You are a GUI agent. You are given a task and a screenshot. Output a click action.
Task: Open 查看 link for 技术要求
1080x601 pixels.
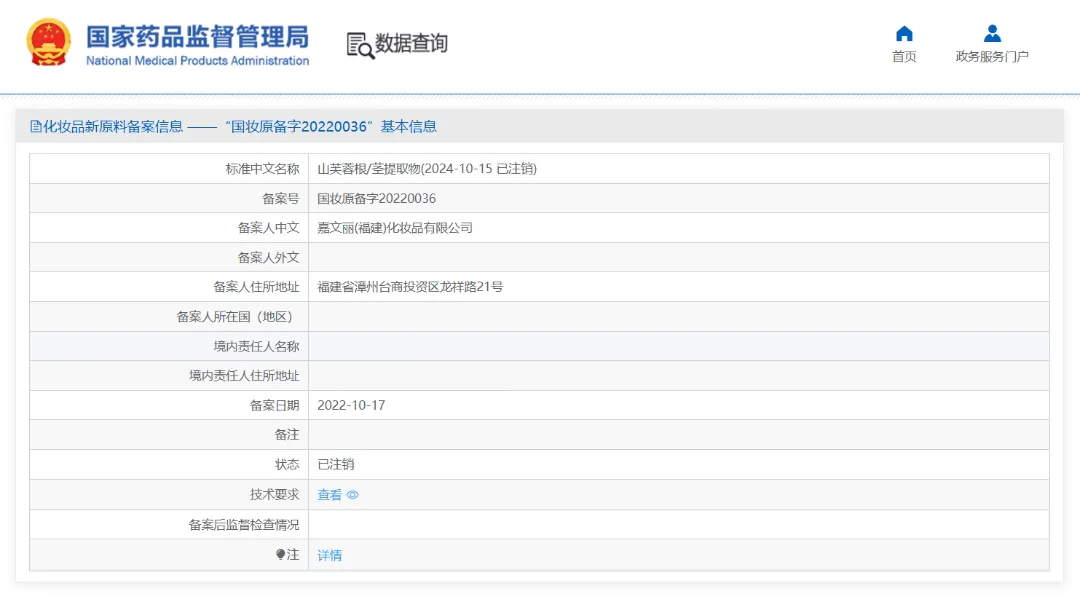329,495
